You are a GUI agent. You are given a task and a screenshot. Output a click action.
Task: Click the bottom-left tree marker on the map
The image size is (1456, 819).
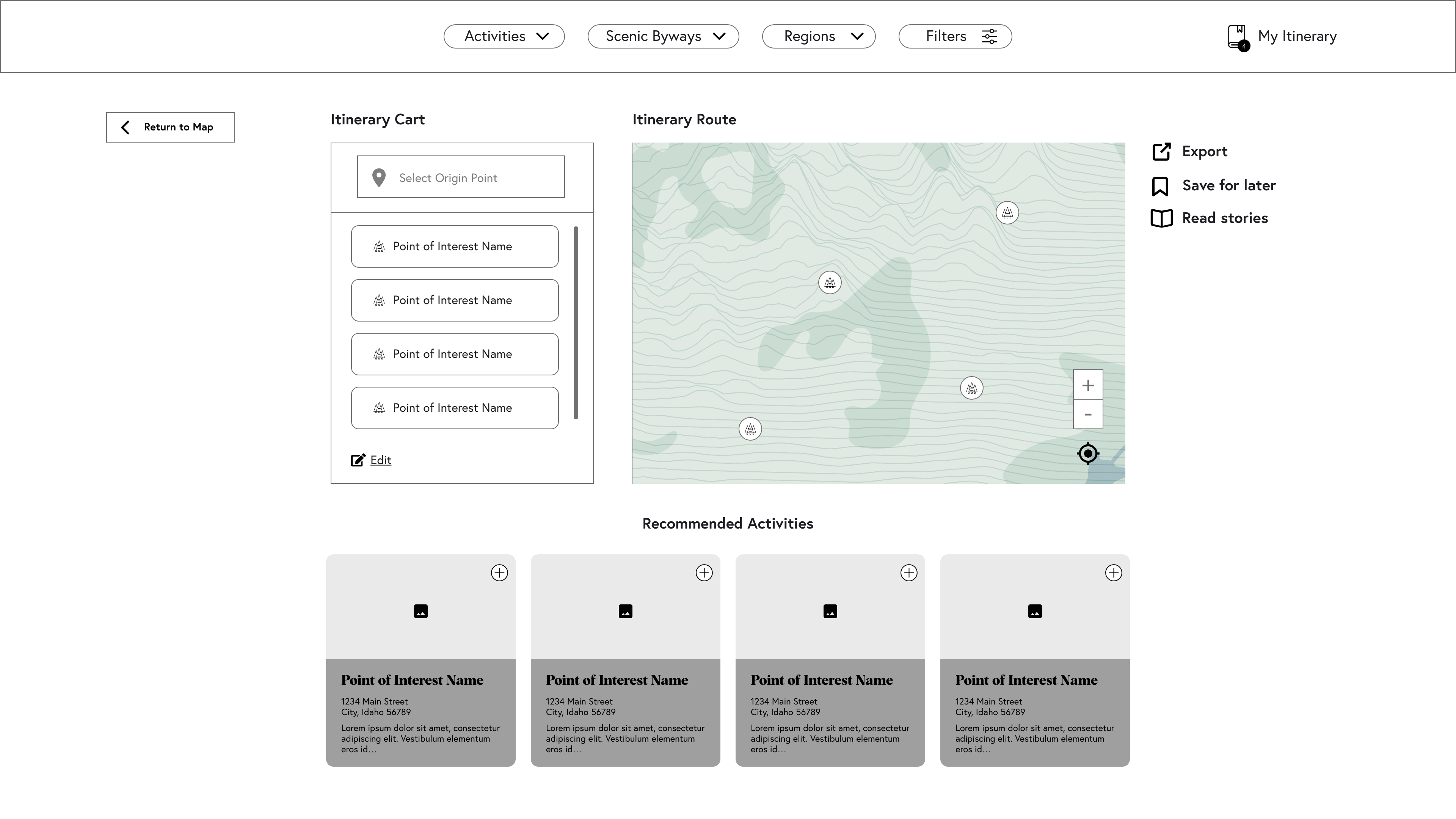point(750,429)
